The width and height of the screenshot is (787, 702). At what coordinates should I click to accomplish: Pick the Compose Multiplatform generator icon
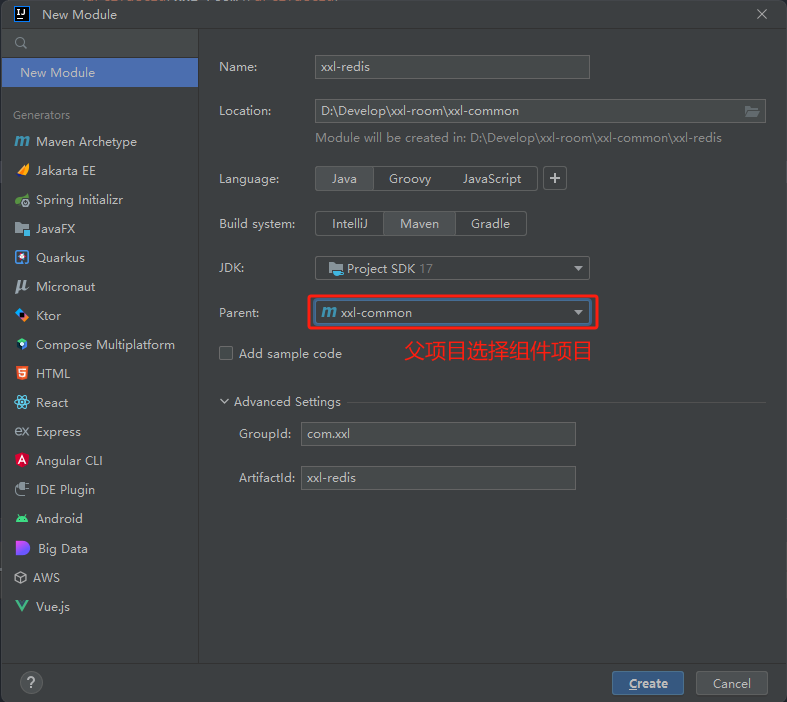click(x=22, y=345)
